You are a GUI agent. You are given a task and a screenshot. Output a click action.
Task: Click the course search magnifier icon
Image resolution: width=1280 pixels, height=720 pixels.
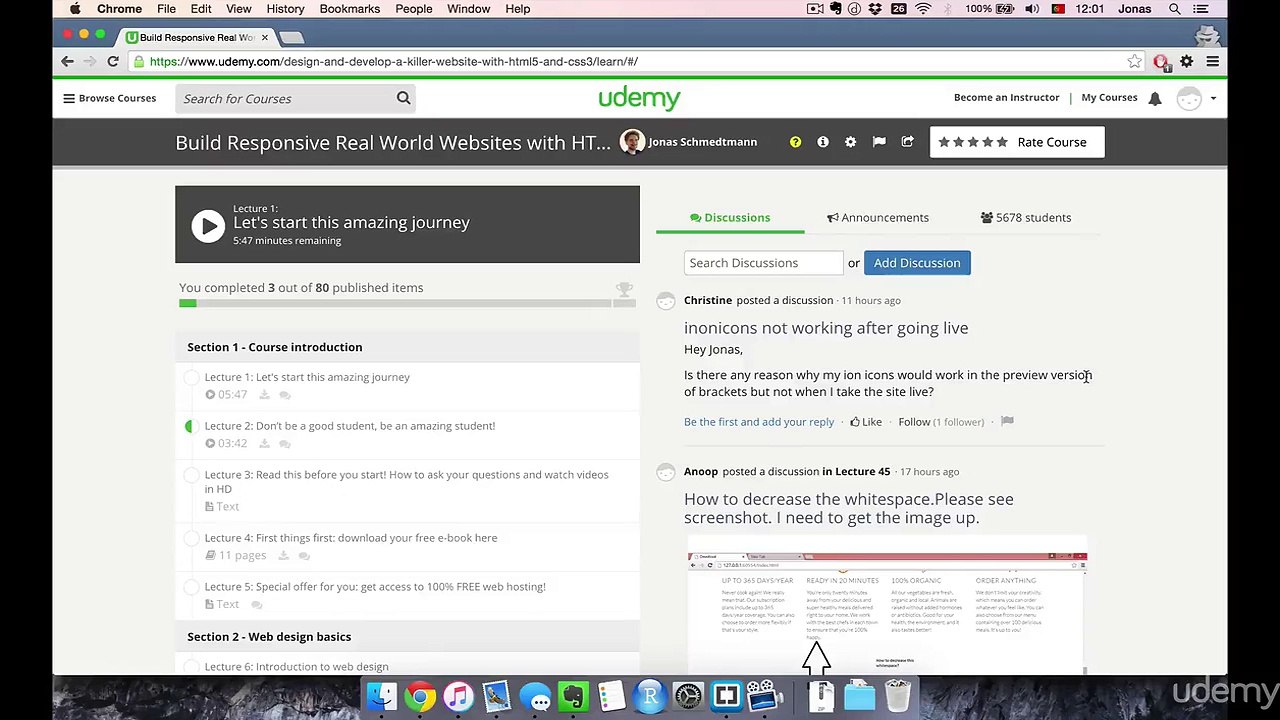click(404, 98)
